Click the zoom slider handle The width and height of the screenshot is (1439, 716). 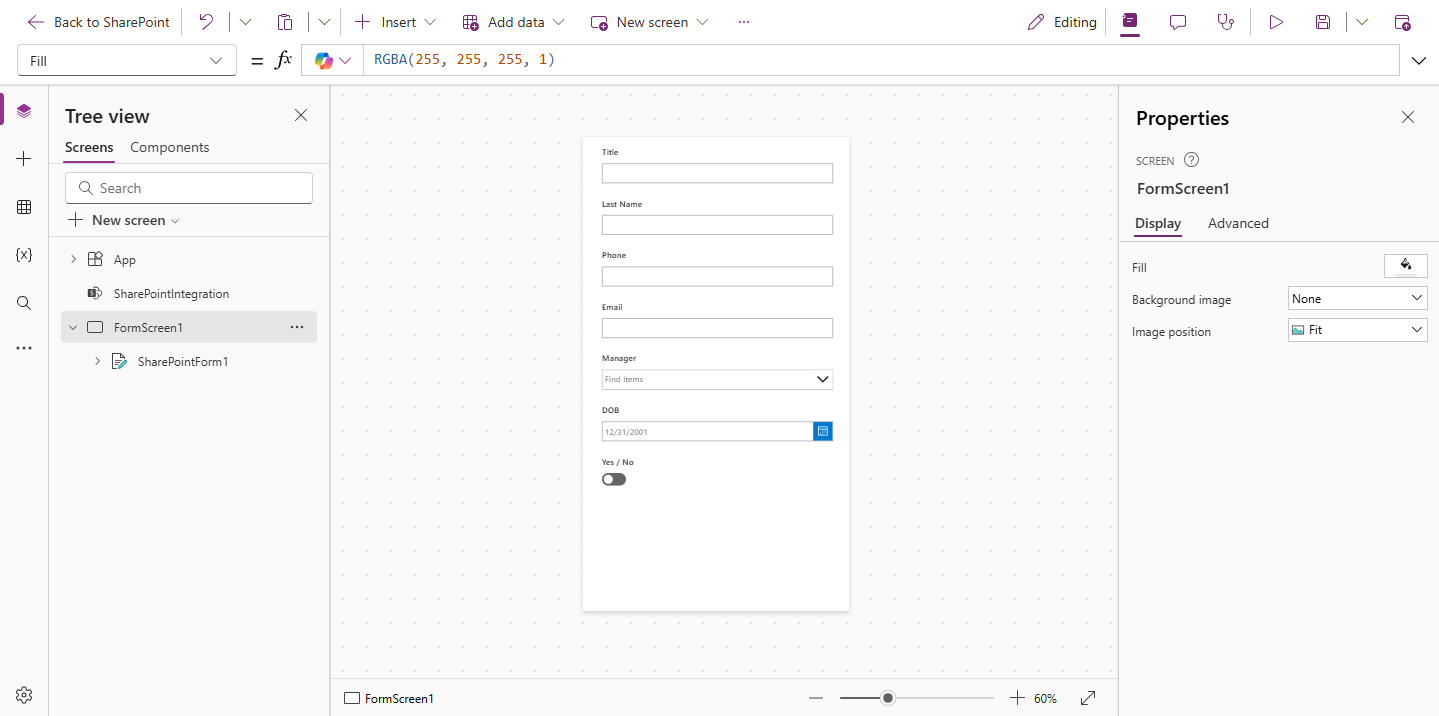coord(888,698)
